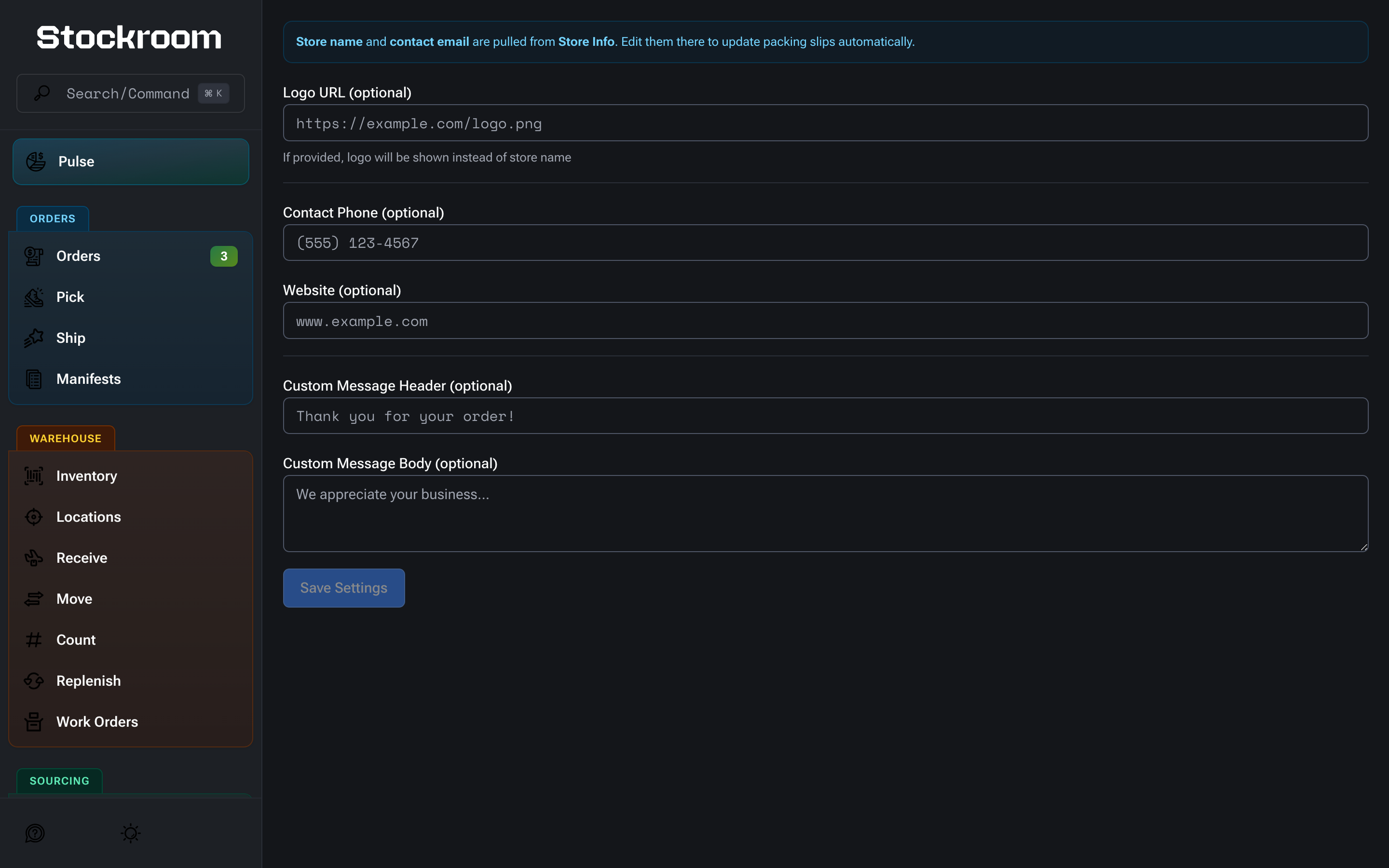
Task: Click the Move arrows icon
Action: point(34,599)
